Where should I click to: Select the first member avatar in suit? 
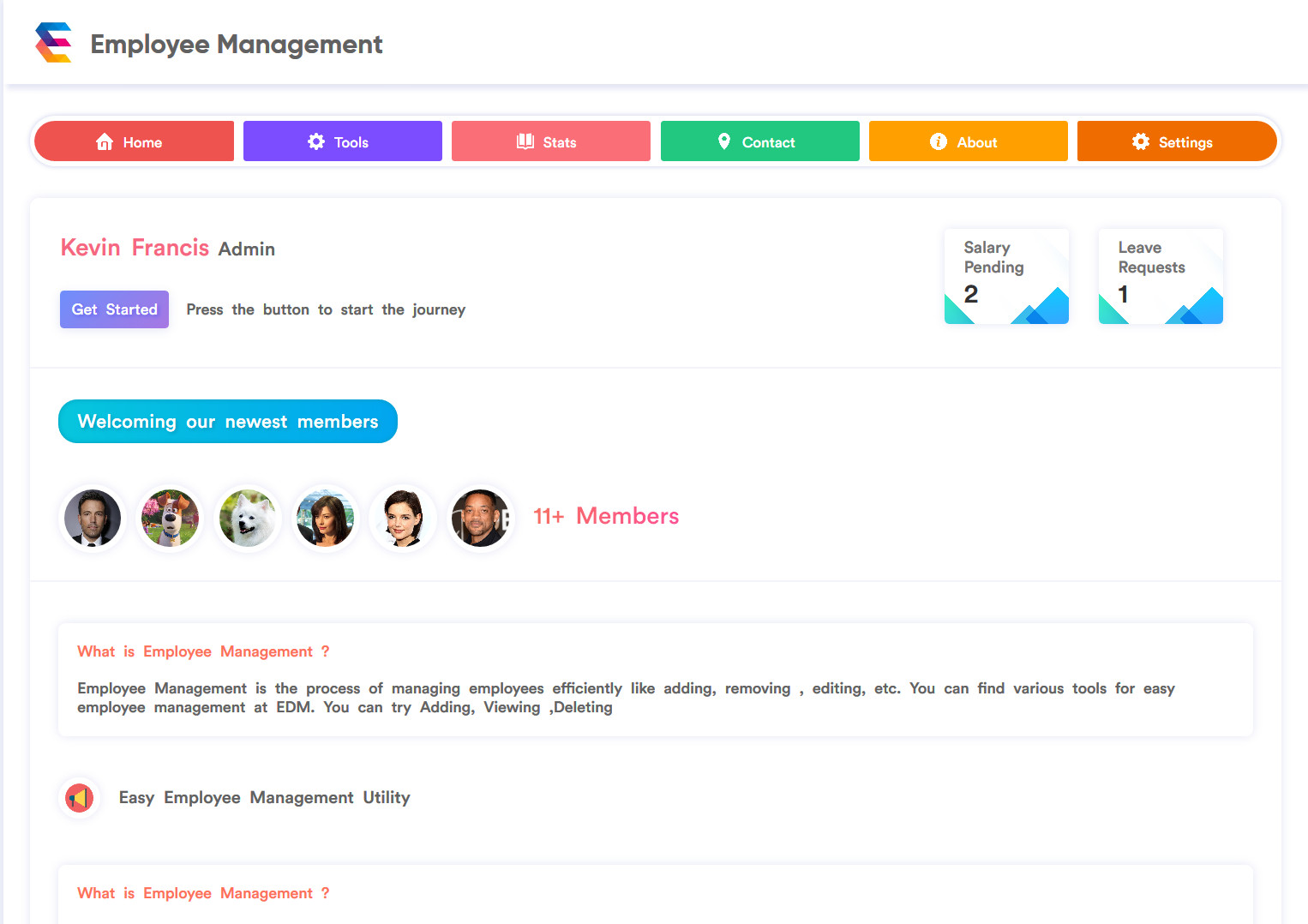pos(93,518)
